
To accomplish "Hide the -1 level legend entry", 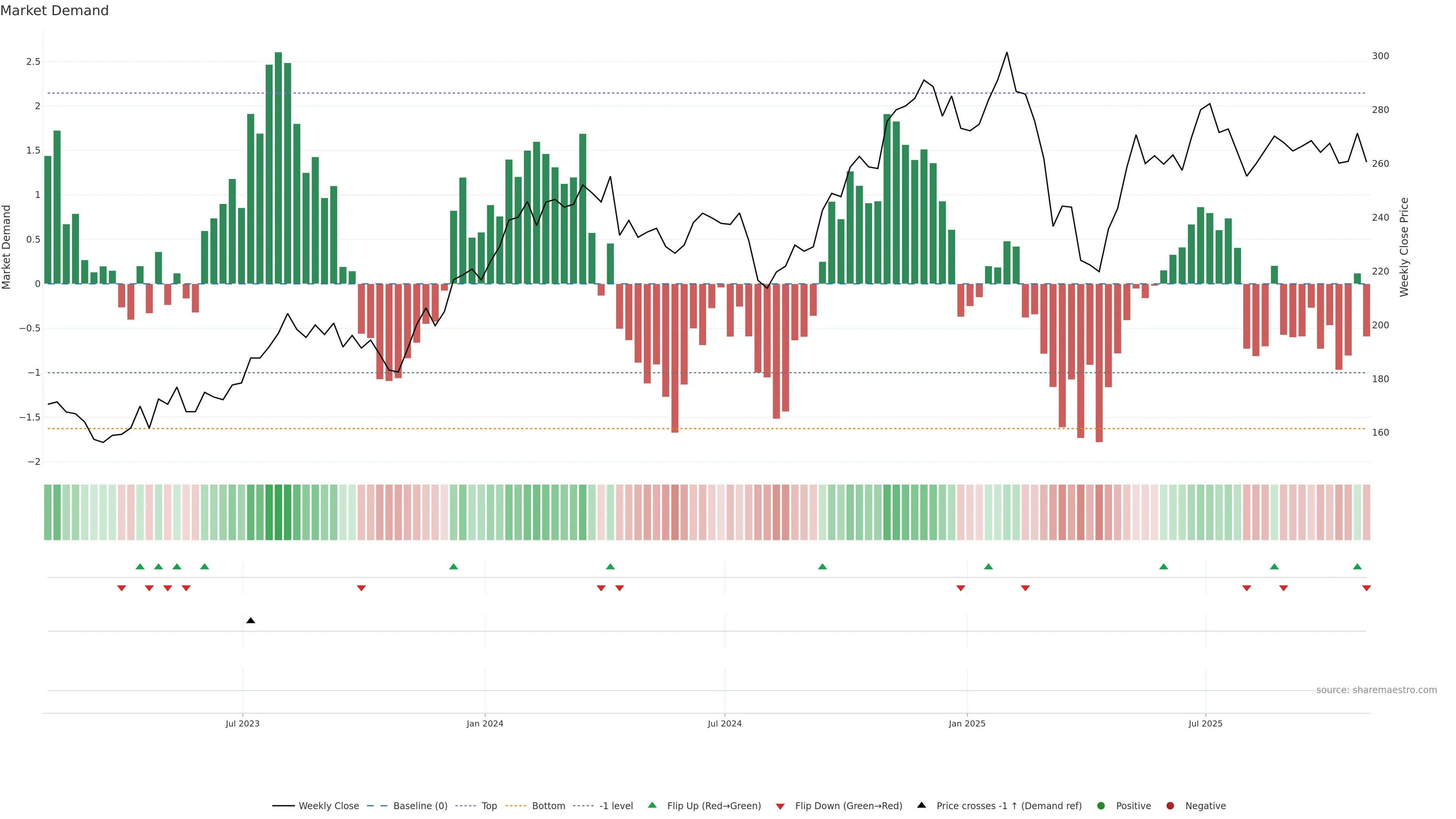I will [615, 805].
